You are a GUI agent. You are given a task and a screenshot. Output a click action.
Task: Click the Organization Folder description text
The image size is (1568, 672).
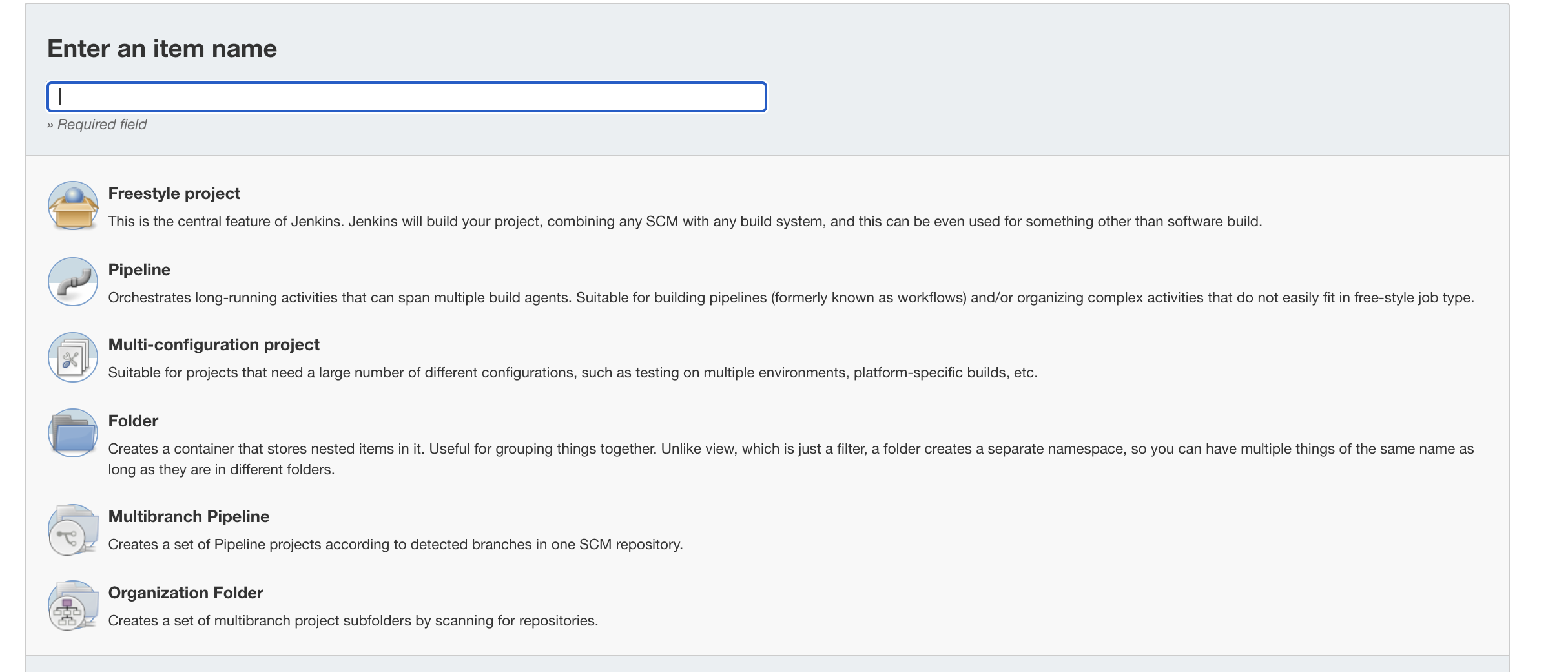[353, 621]
